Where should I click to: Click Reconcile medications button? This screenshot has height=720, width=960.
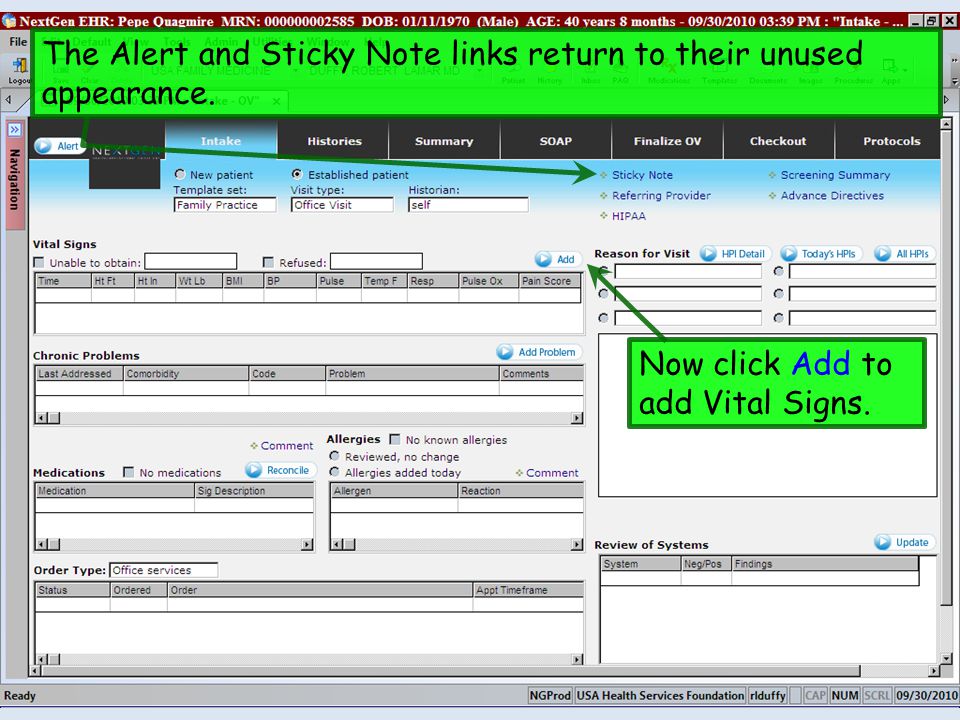[279, 470]
